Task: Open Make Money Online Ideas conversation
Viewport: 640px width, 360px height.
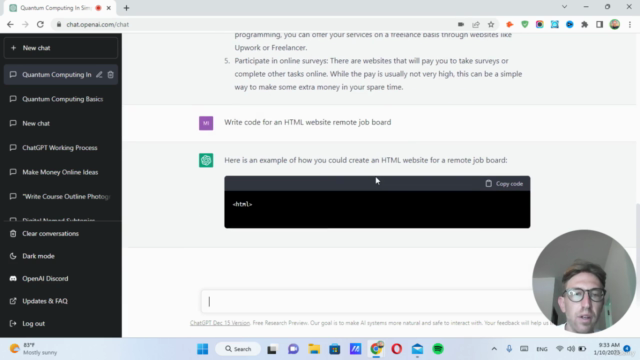Action: [61, 172]
